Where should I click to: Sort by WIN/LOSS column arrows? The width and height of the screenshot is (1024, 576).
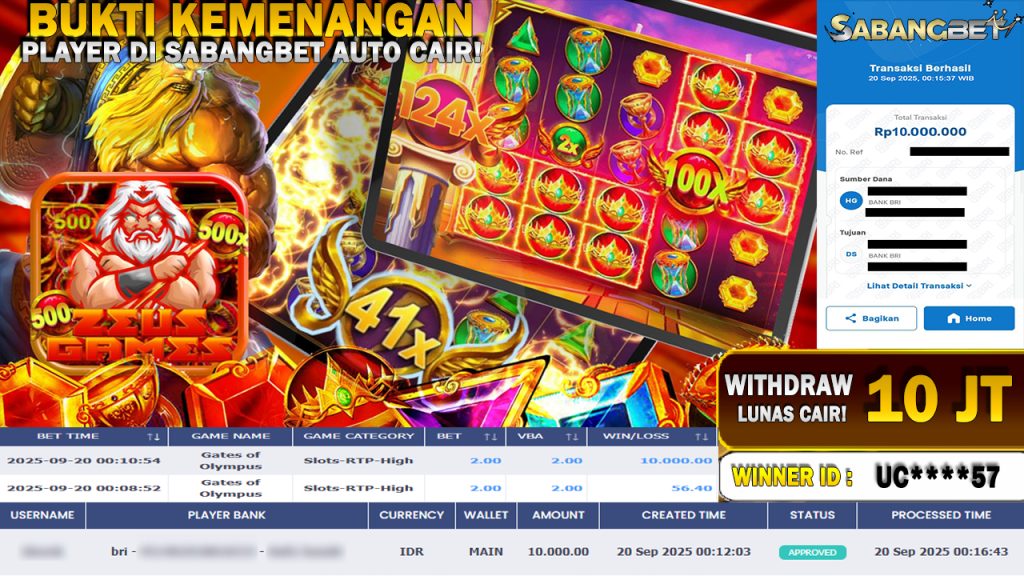tap(701, 436)
